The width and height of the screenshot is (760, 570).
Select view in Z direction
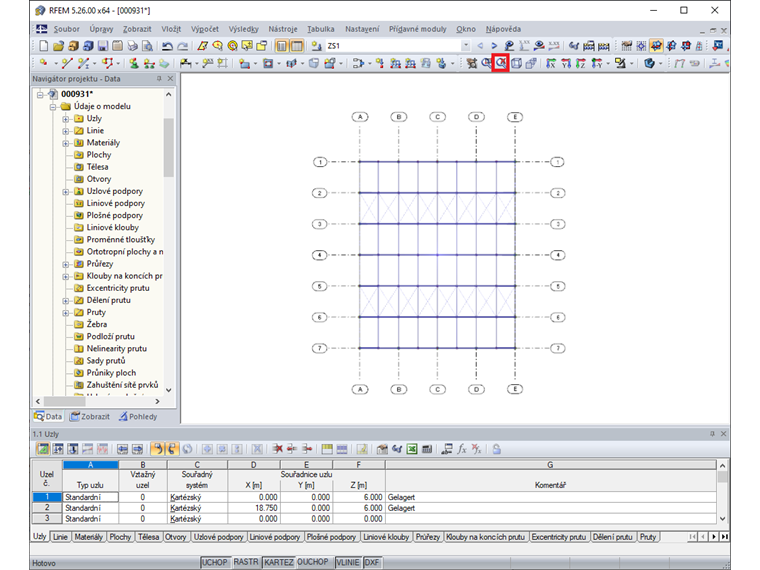pyautogui.click(x=581, y=63)
